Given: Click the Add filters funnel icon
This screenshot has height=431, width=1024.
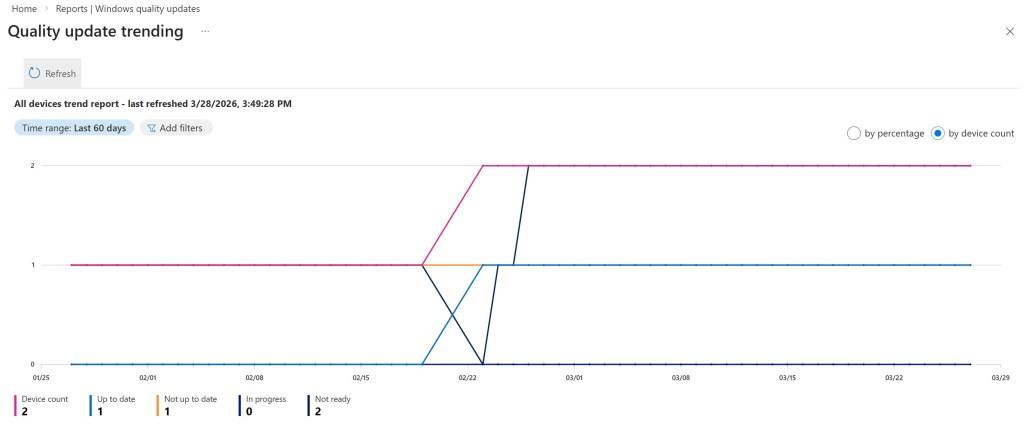Looking at the screenshot, I should 151,128.
